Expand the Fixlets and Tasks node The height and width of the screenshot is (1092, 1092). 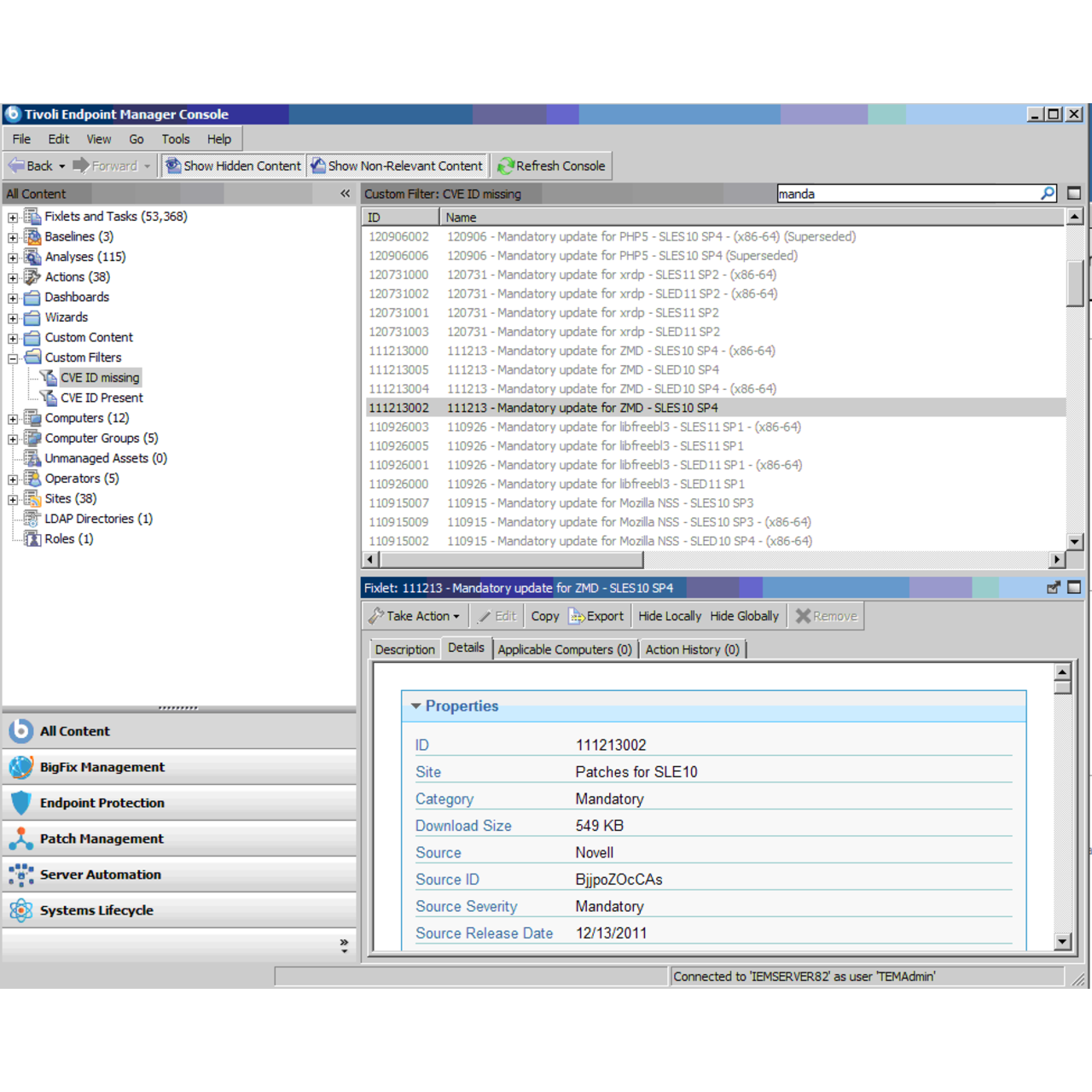[x=13, y=218]
